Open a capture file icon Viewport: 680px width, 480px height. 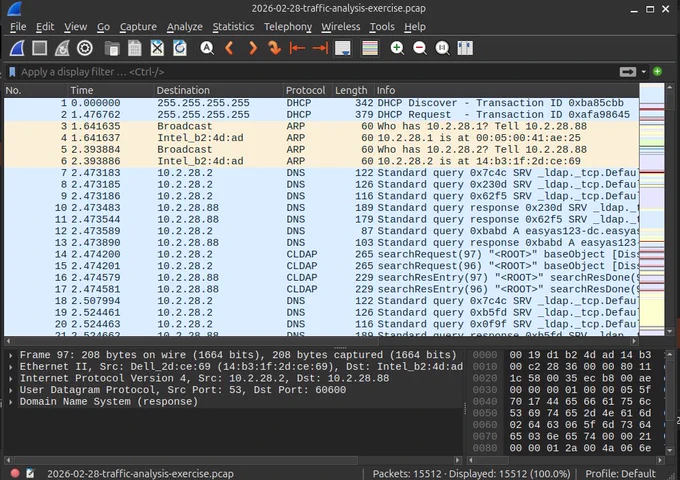[x=112, y=48]
